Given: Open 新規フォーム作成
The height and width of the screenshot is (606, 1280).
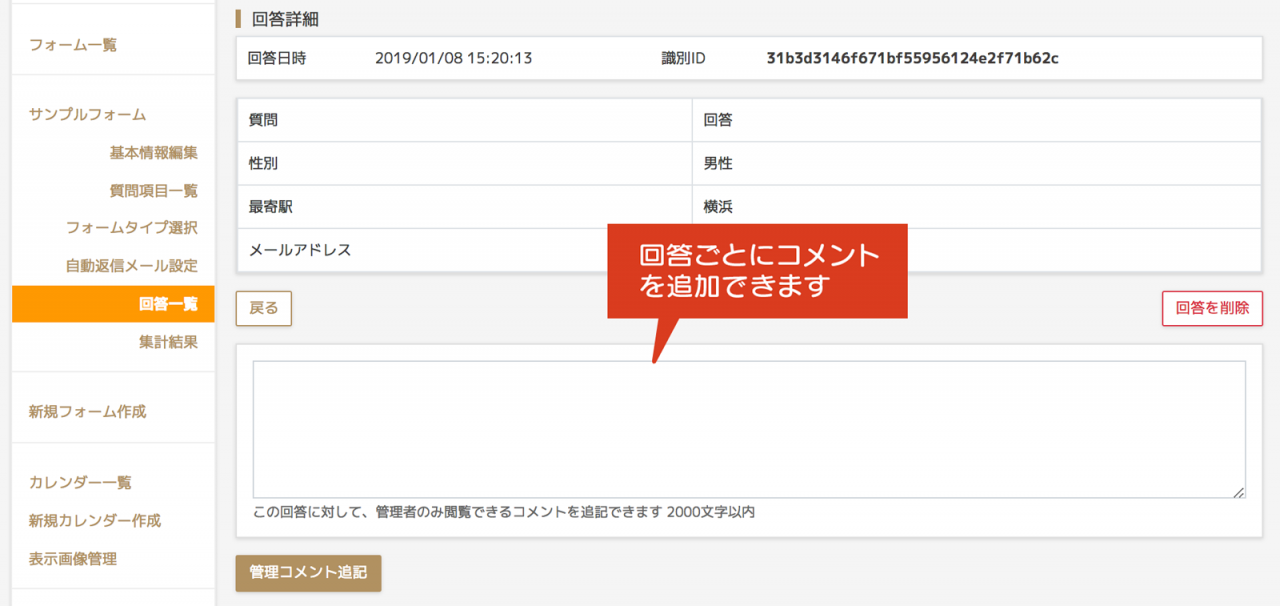Looking at the screenshot, I should click(88, 412).
